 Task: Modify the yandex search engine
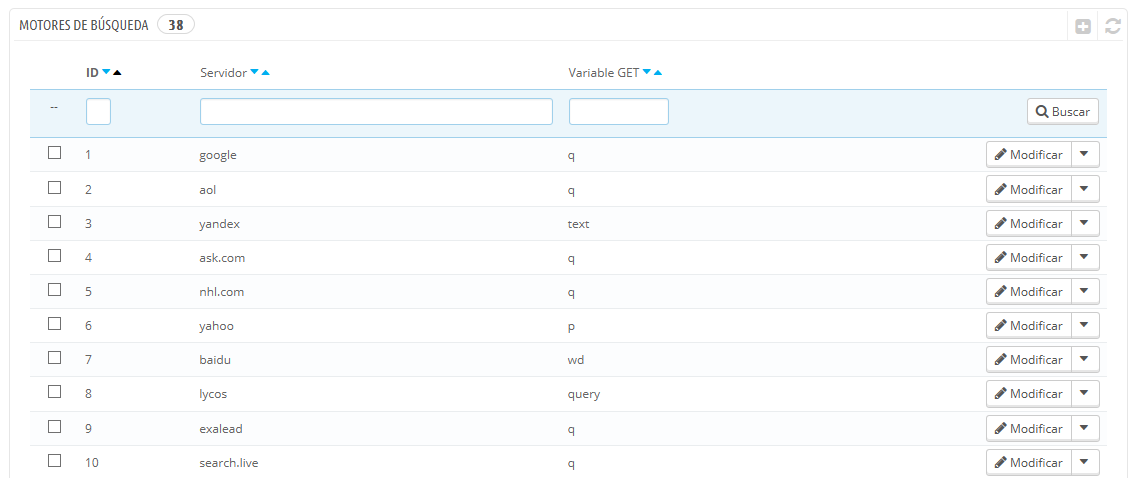[1028, 223]
